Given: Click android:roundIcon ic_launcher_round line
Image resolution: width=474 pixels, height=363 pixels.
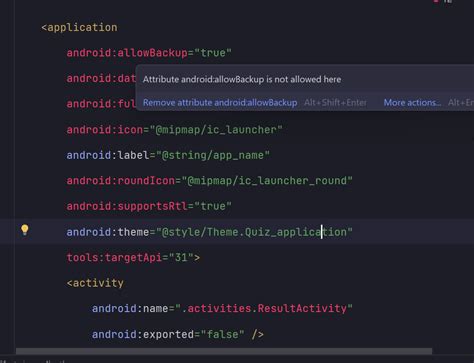Looking at the screenshot, I should [x=209, y=181].
